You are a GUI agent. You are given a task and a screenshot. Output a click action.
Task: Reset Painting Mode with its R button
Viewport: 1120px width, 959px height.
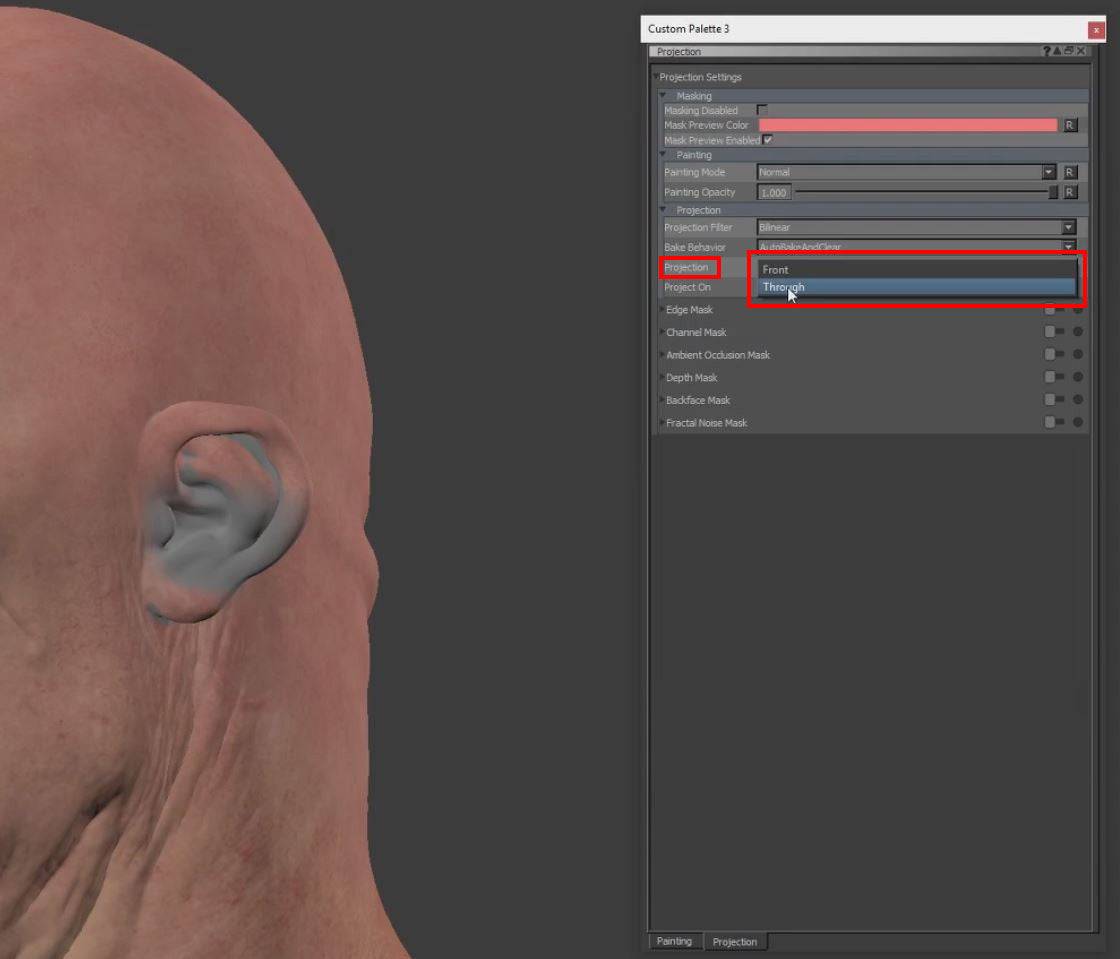pos(1069,172)
